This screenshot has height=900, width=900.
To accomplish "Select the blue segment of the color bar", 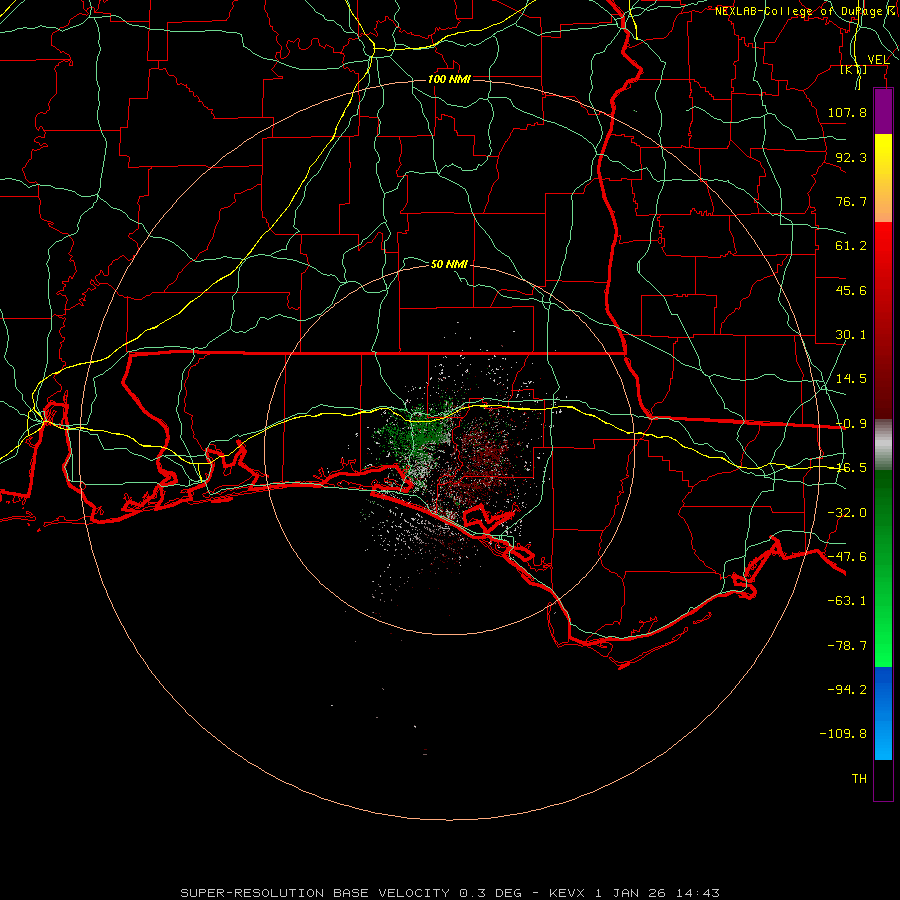I will pyautogui.click(x=883, y=714).
